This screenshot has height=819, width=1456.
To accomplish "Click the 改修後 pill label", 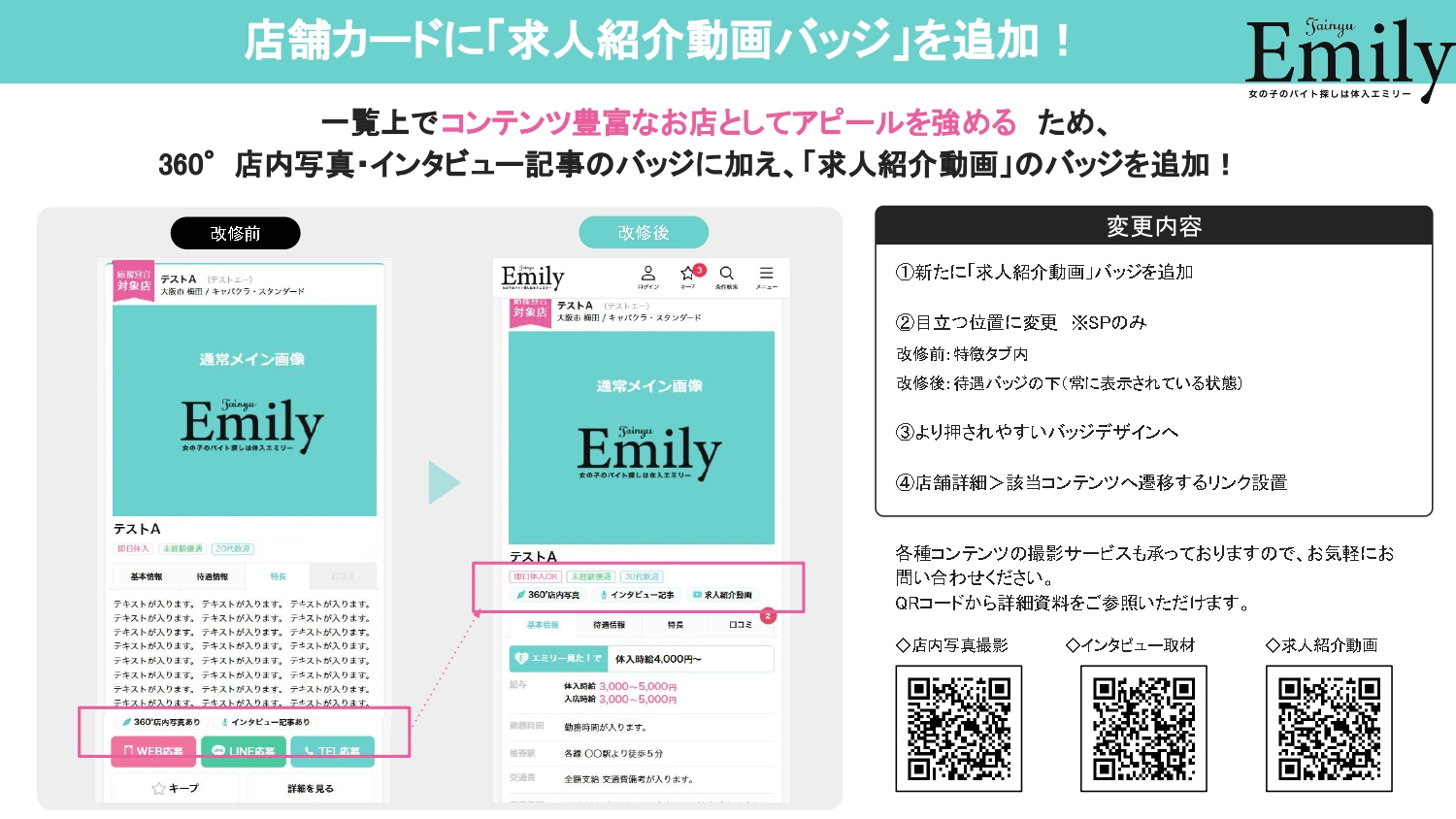I will pyautogui.click(x=644, y=233).
